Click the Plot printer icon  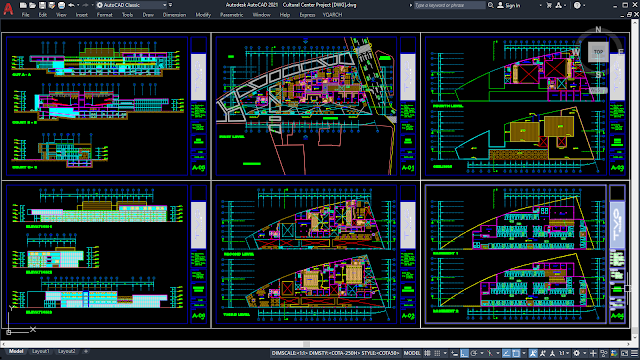click(61, 5)
